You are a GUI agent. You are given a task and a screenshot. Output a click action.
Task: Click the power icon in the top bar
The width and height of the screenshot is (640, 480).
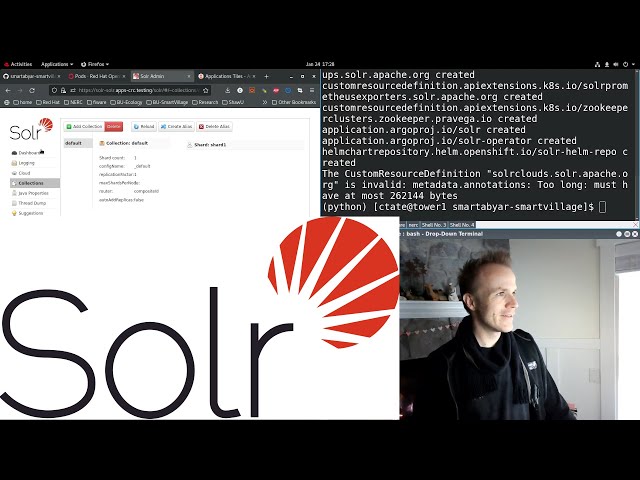[x=625, y=64]
